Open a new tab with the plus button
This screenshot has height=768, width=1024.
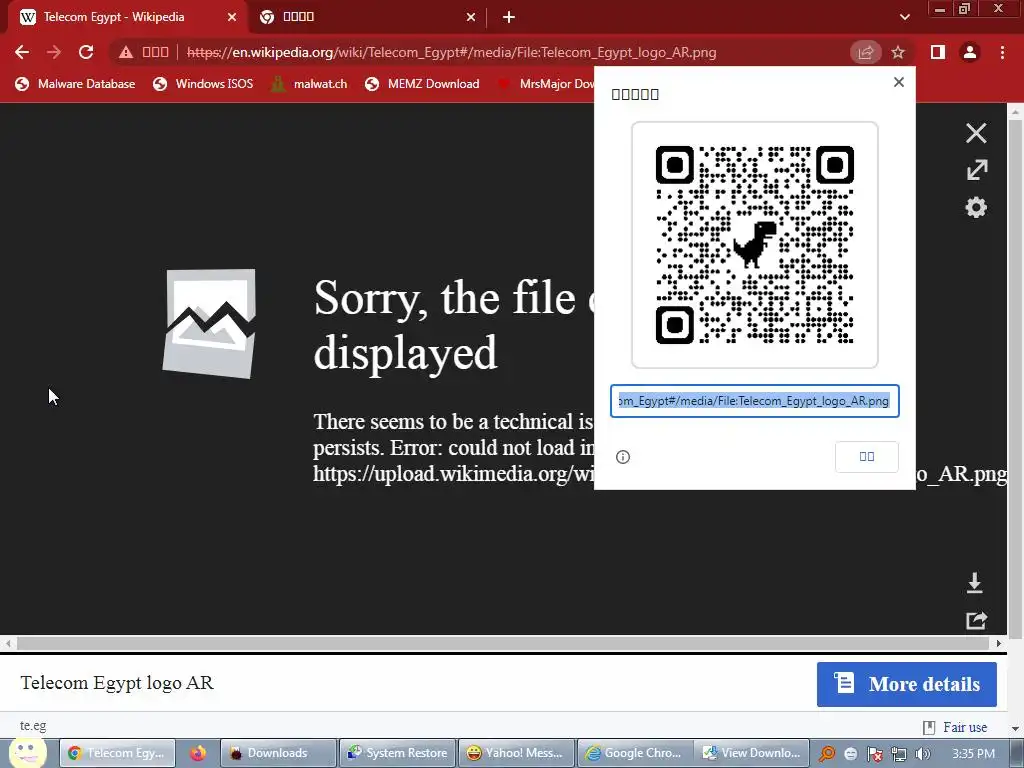[x=509, y=17]
